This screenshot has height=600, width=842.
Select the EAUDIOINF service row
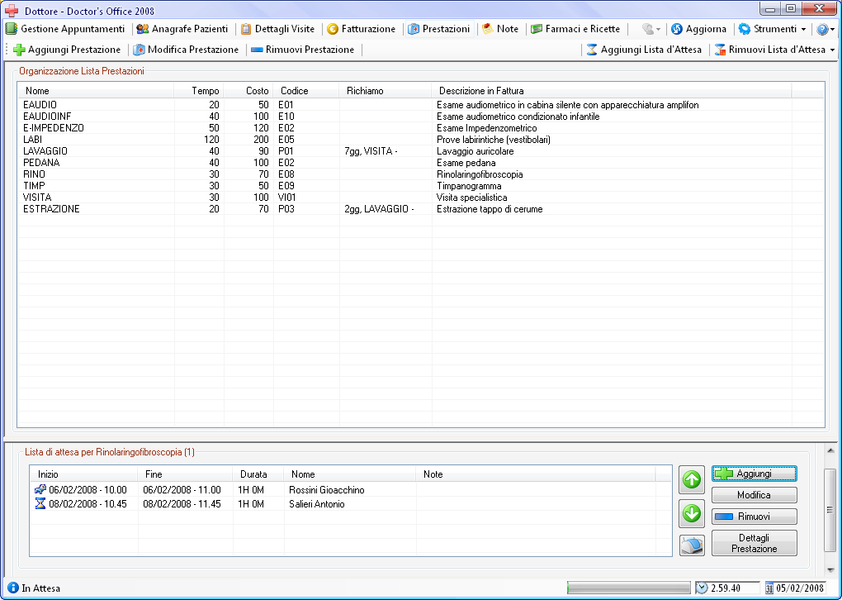(421, 117)
